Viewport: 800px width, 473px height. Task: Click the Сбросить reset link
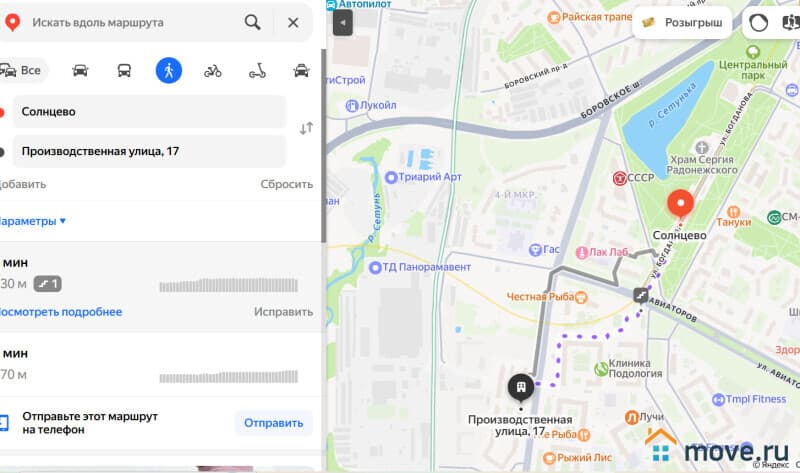[x=287, y=184]
